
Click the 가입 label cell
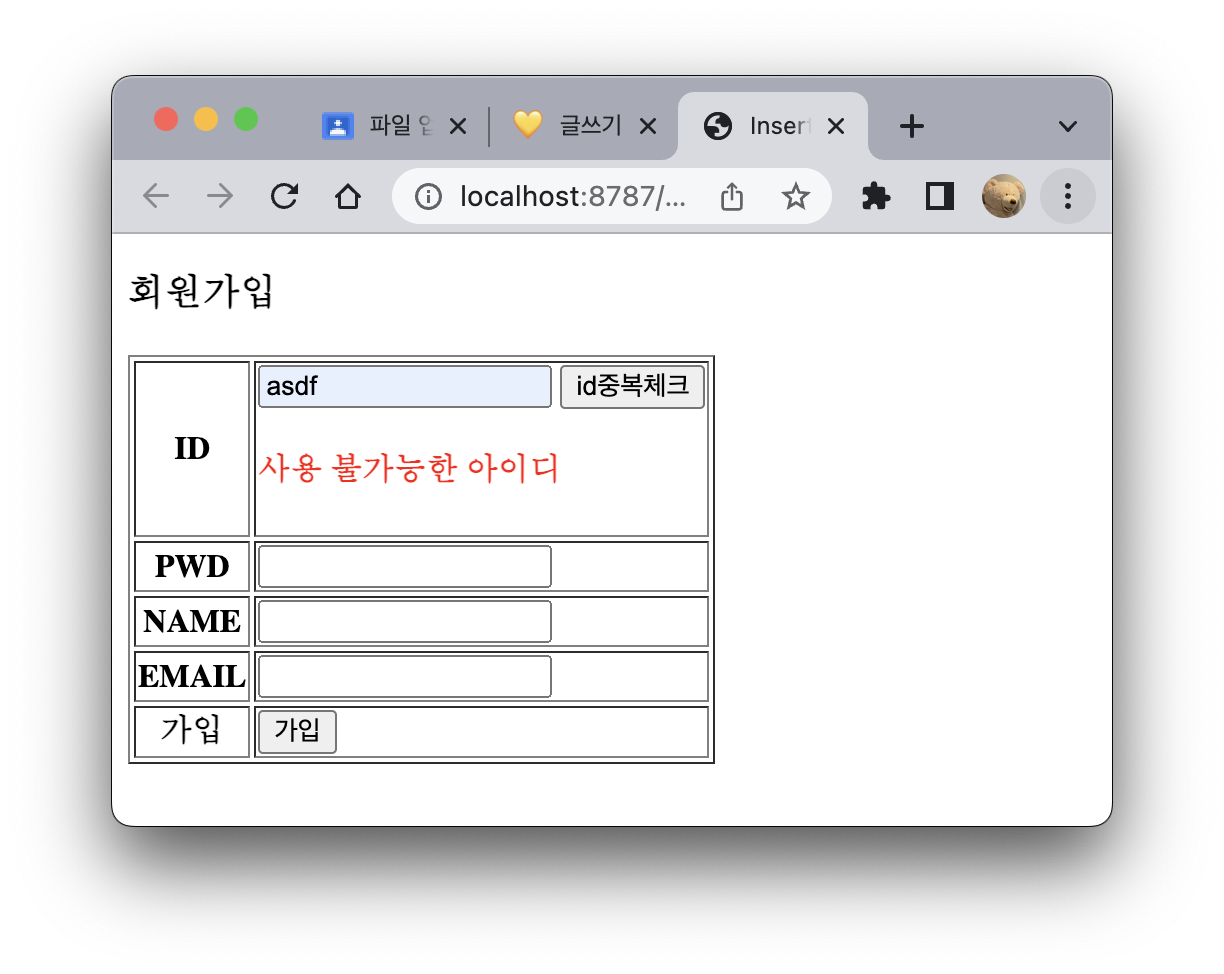tap(191, 731)
